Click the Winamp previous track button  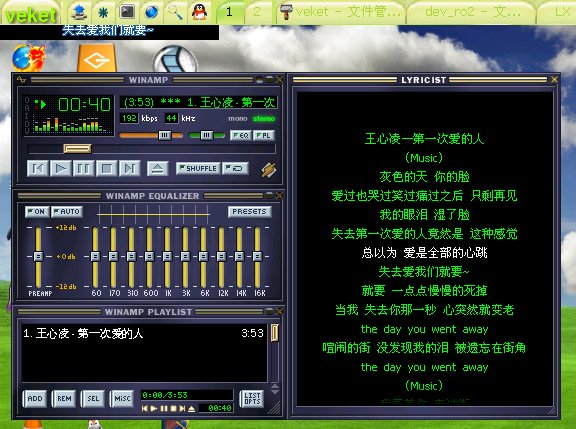pyautogui.click(x=38, y=169)
